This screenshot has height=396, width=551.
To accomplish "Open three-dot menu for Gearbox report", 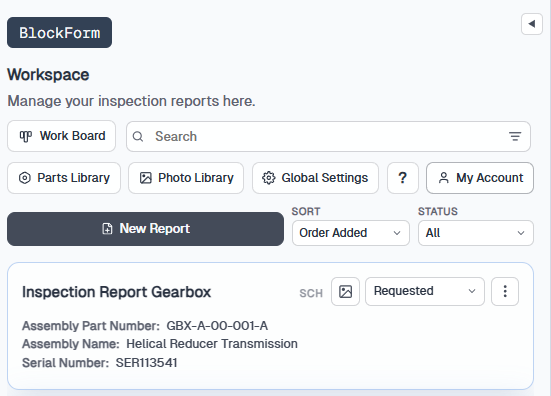I will pyautogui.click(x=505, y=291).
